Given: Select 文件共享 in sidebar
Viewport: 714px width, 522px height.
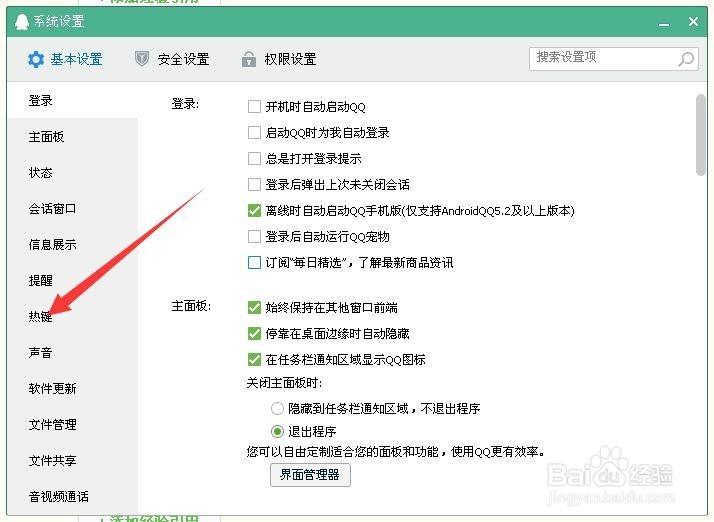Looking at the screenshot, I should pos(52,461).
